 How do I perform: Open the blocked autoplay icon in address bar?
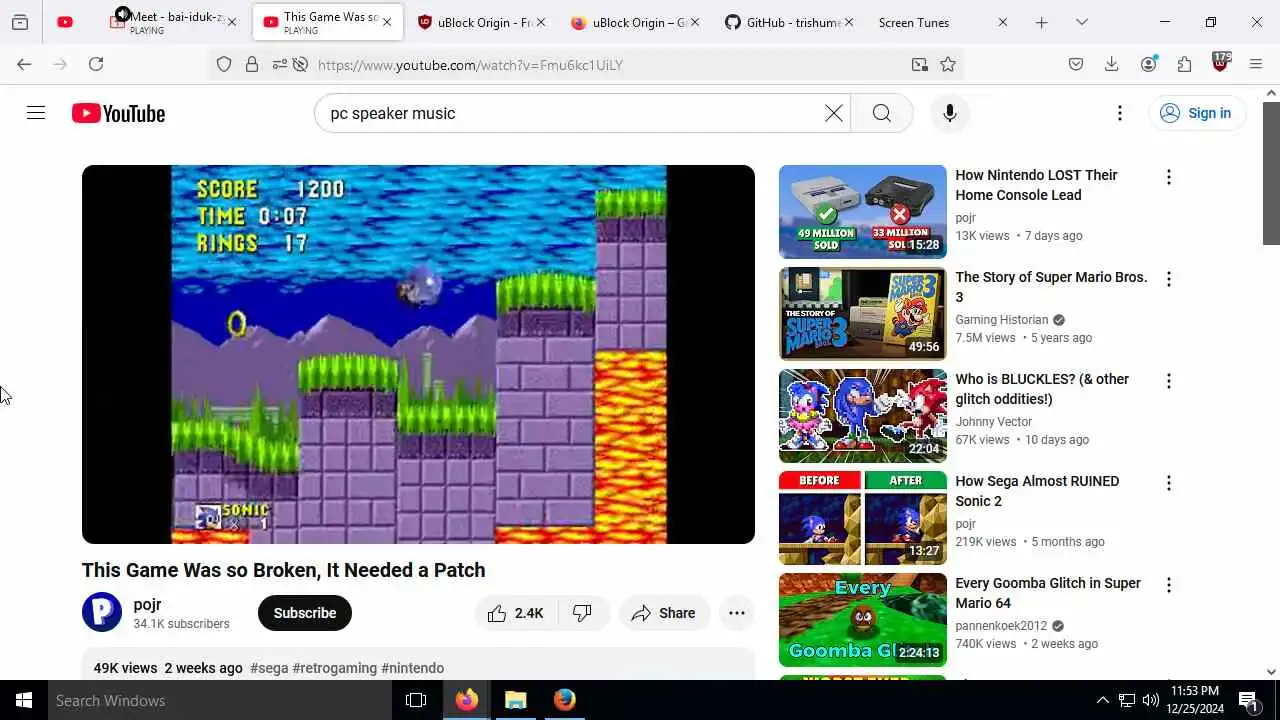pos(299,64)
